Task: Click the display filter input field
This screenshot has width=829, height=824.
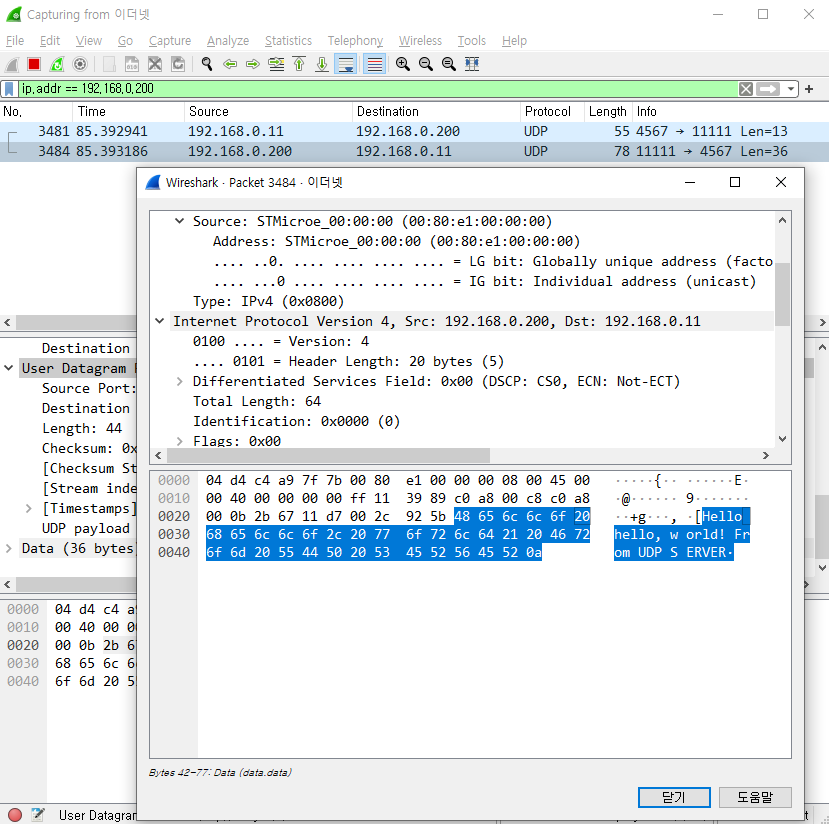Action: (378, 89)
